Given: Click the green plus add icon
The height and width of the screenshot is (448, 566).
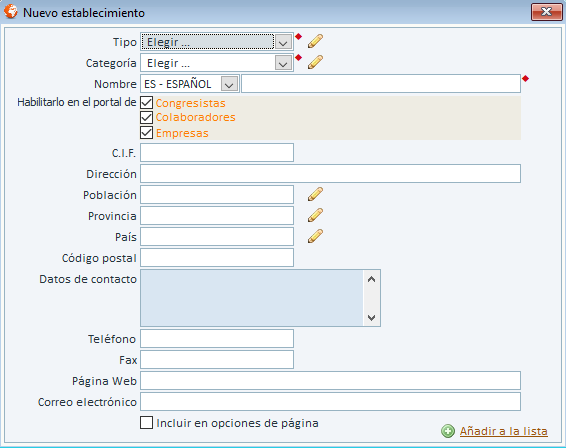Looking at the screenshot, I should tap(448, 431).
